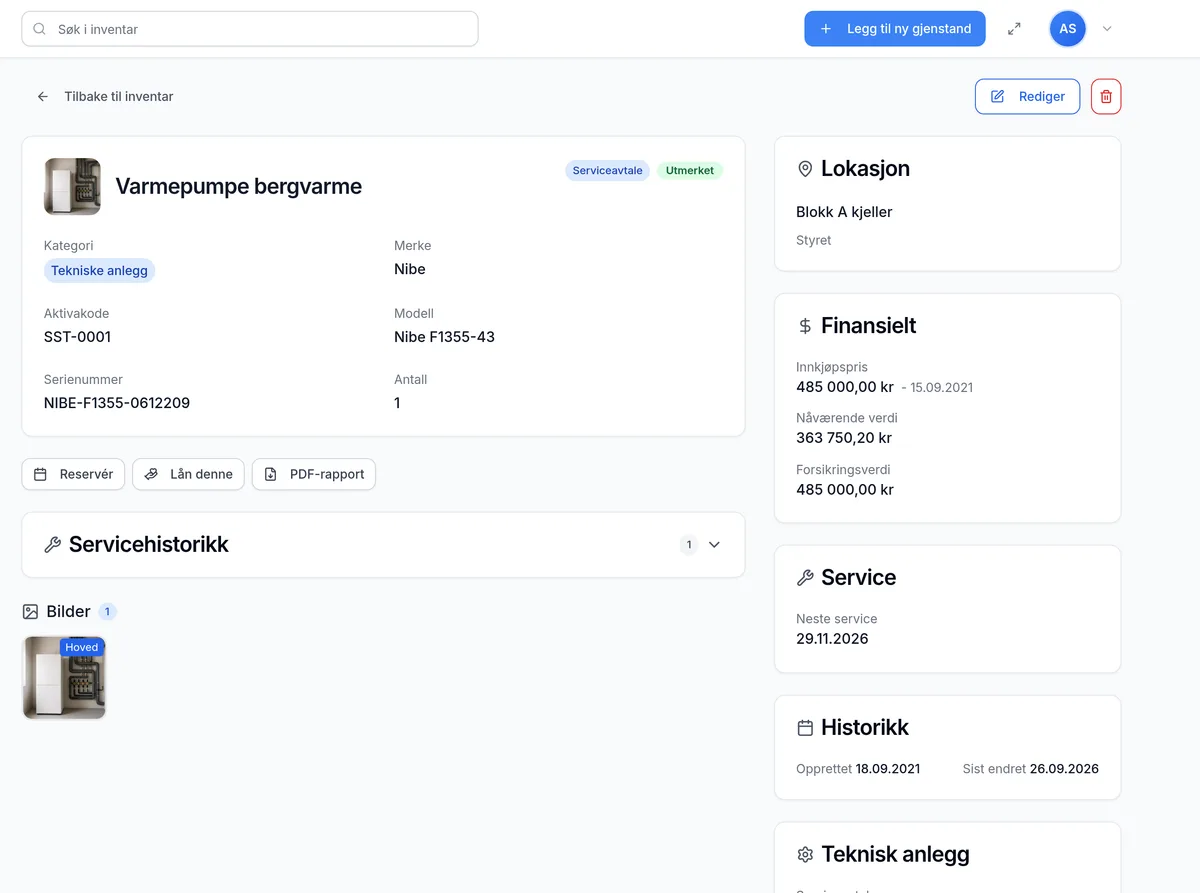1200x893 pixels.
Task: Open the Varmepumpe header thumbnail image
Action: (x=72, y=186)
